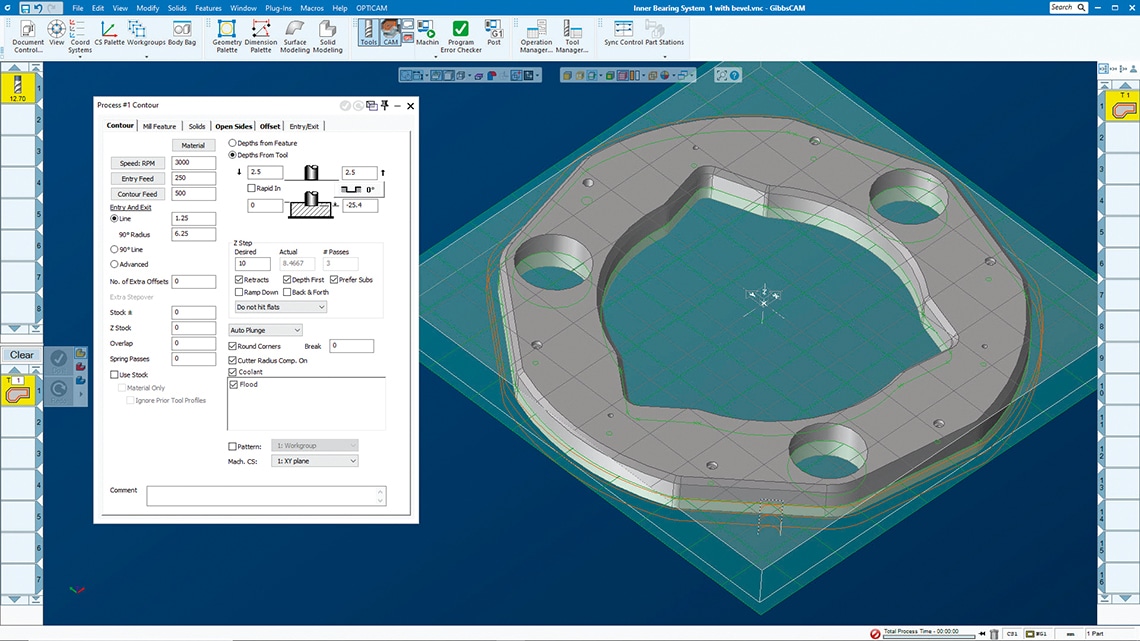Open the Geometry Palette

coord(227,30)
